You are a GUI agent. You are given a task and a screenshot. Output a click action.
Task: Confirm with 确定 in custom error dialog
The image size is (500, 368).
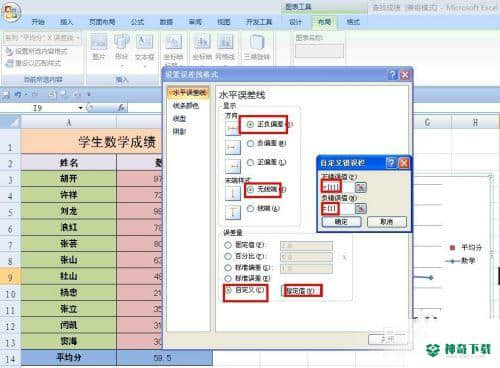(342, 222)
